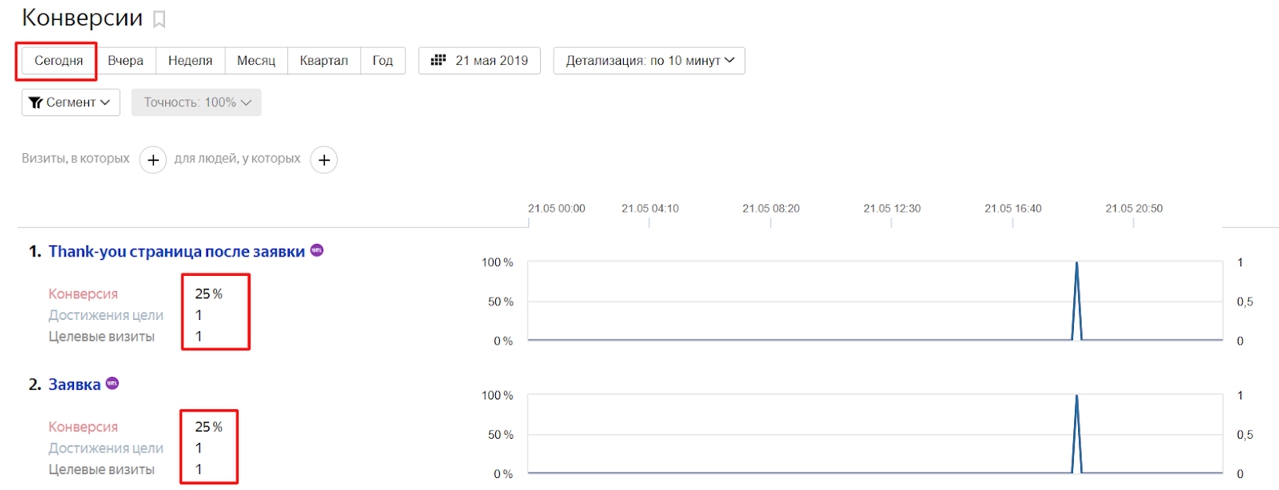Select the Год period
The height and width of the screenshot is (490, 1279).
click(383, 60)
